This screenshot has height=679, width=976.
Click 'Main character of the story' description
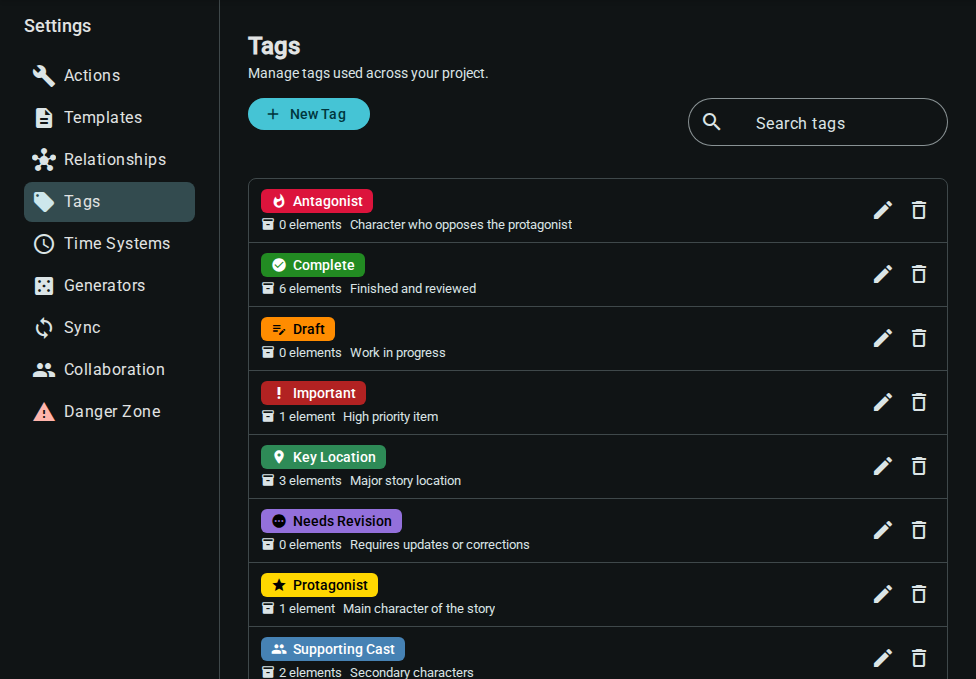click(419, 609)
